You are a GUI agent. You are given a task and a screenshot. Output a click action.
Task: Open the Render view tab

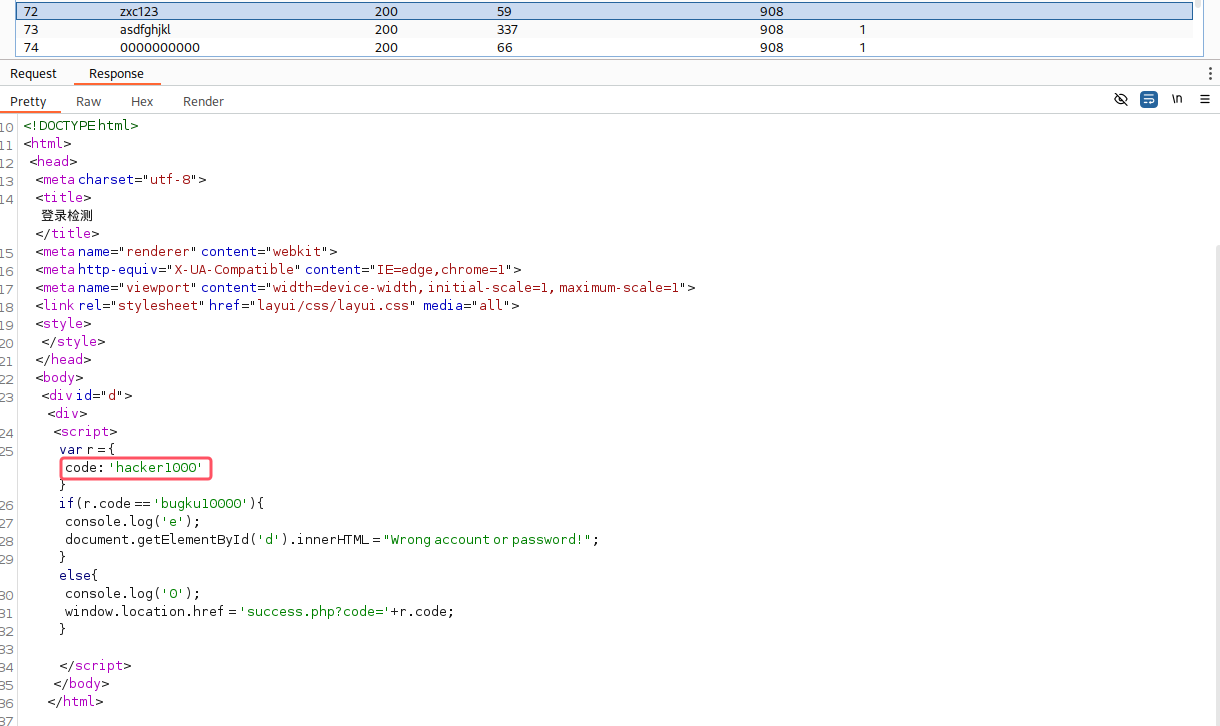203,101
